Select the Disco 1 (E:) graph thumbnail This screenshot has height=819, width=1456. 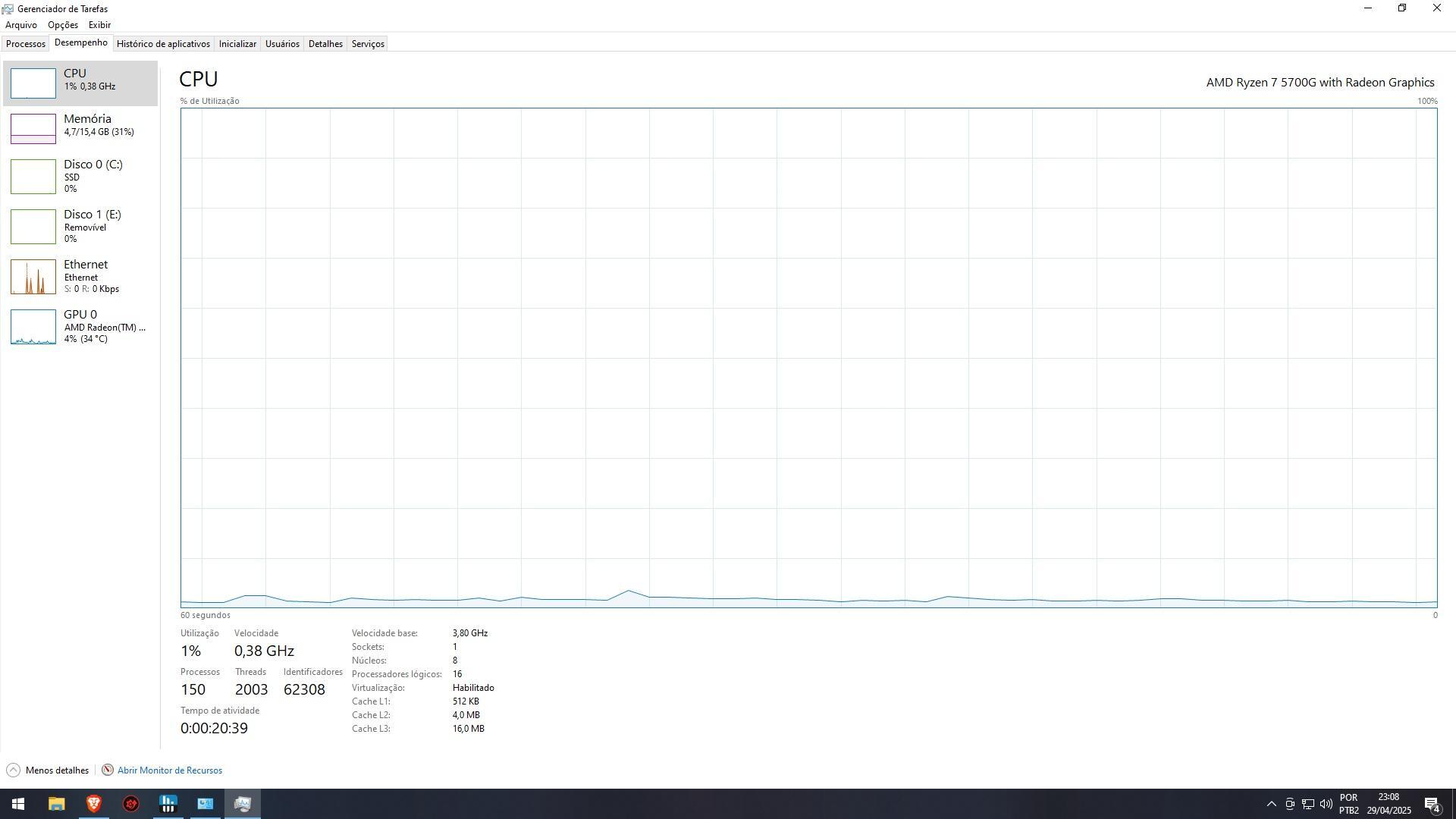33,227
